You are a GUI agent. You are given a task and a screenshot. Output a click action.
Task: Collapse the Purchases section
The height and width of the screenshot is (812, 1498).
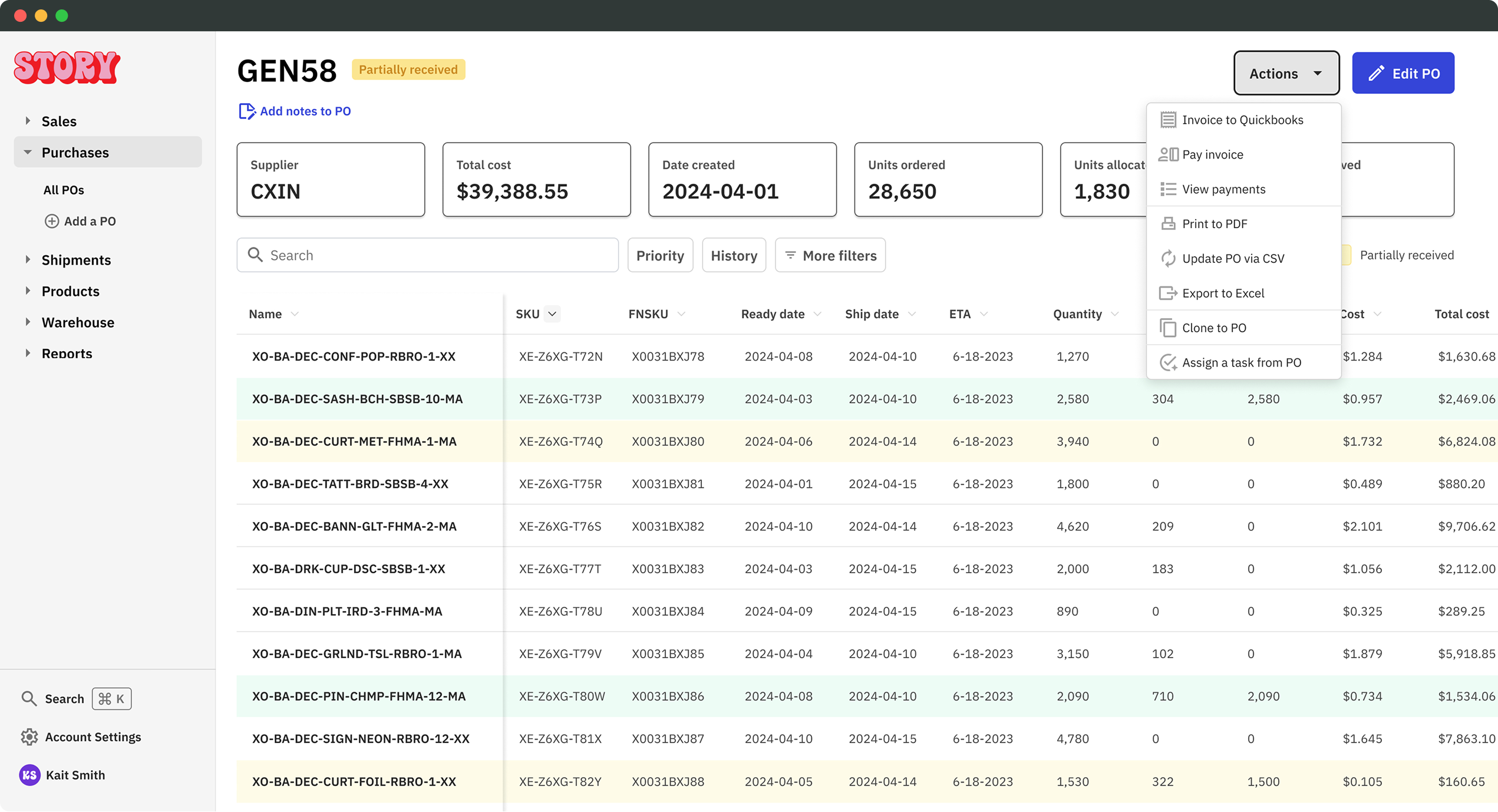point(28,152)
